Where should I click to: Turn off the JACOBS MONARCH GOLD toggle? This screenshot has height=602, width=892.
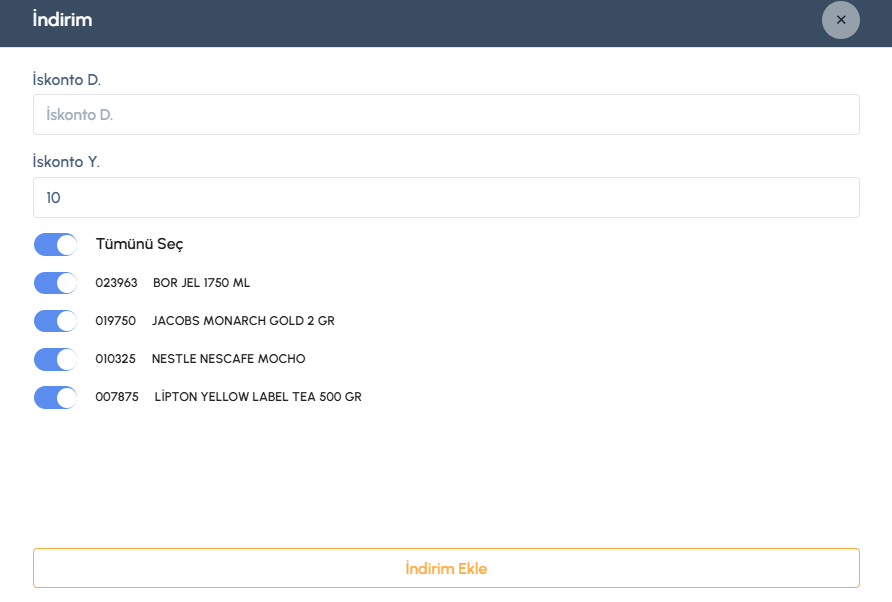(x=56, y=321)
